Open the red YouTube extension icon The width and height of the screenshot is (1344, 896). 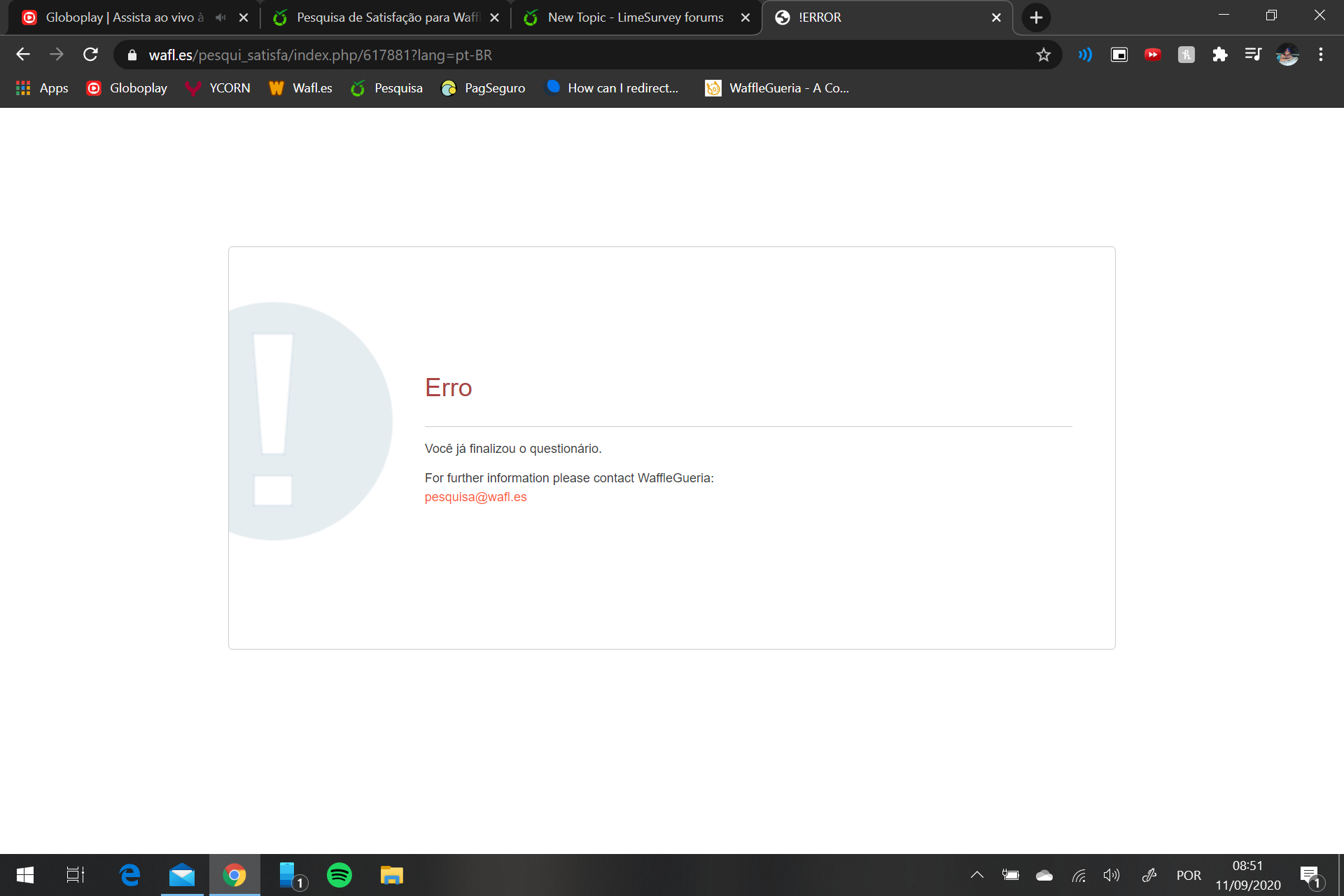[x=1152, y=55]
